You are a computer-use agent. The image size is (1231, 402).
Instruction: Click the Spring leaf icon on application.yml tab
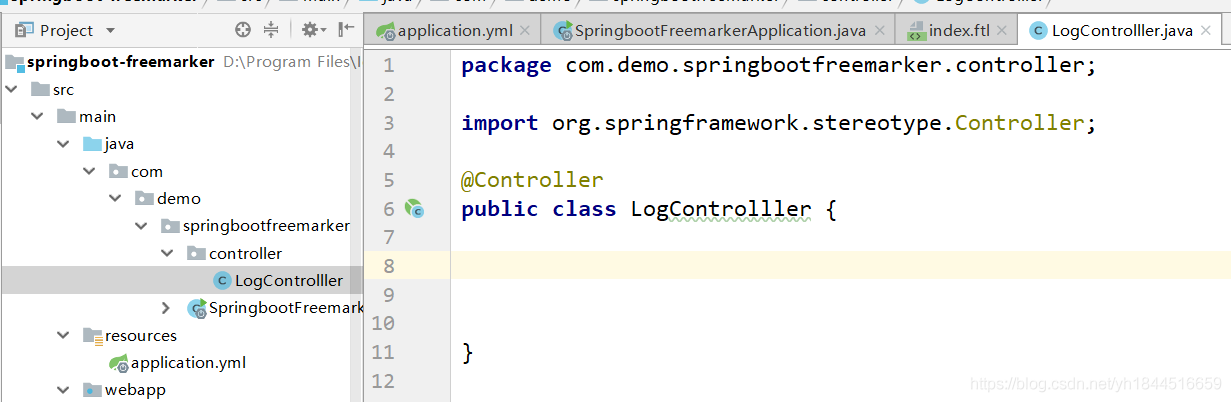[386, 31]
